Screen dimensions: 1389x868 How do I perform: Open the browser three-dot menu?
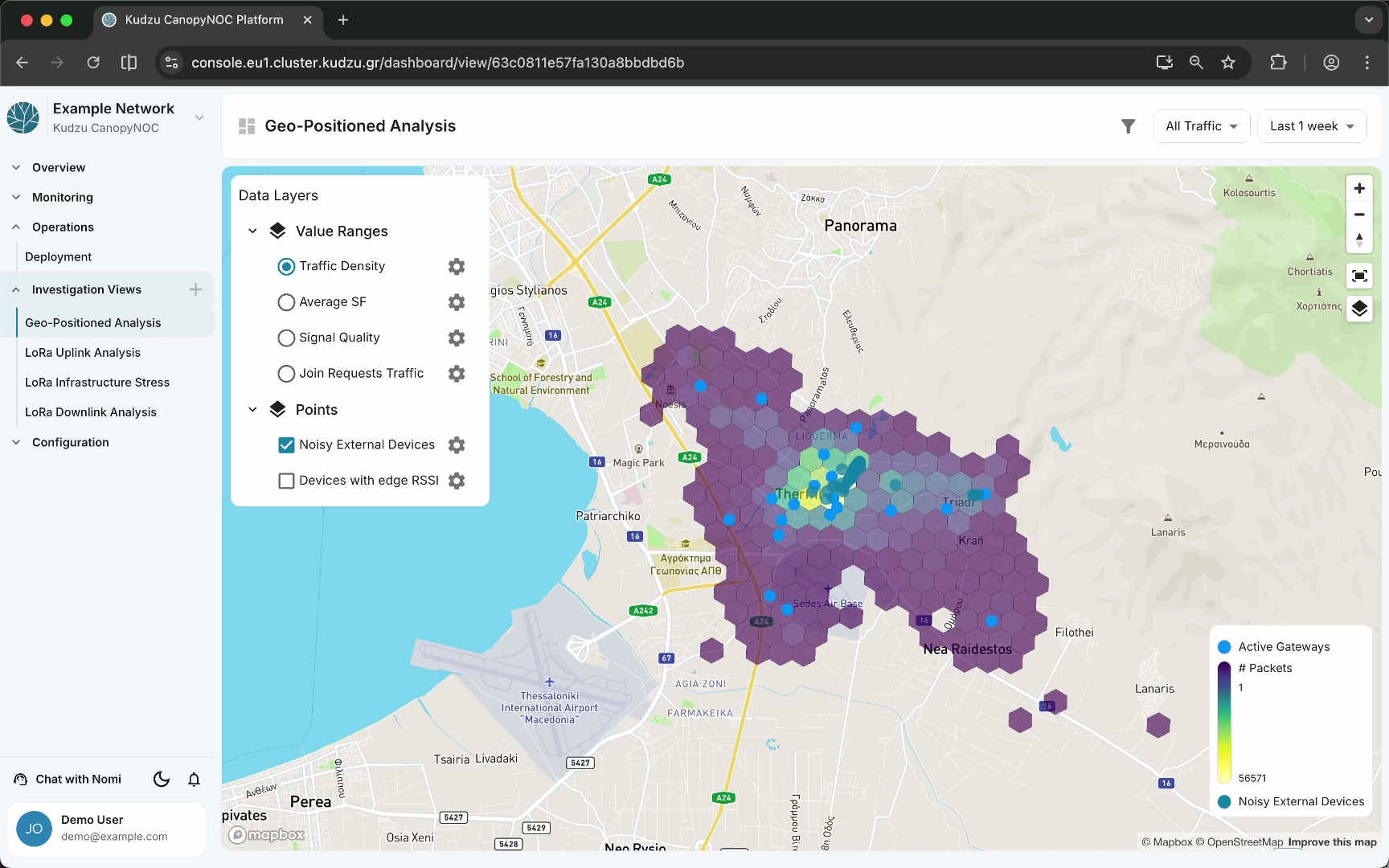click(x=1367, y=63)
